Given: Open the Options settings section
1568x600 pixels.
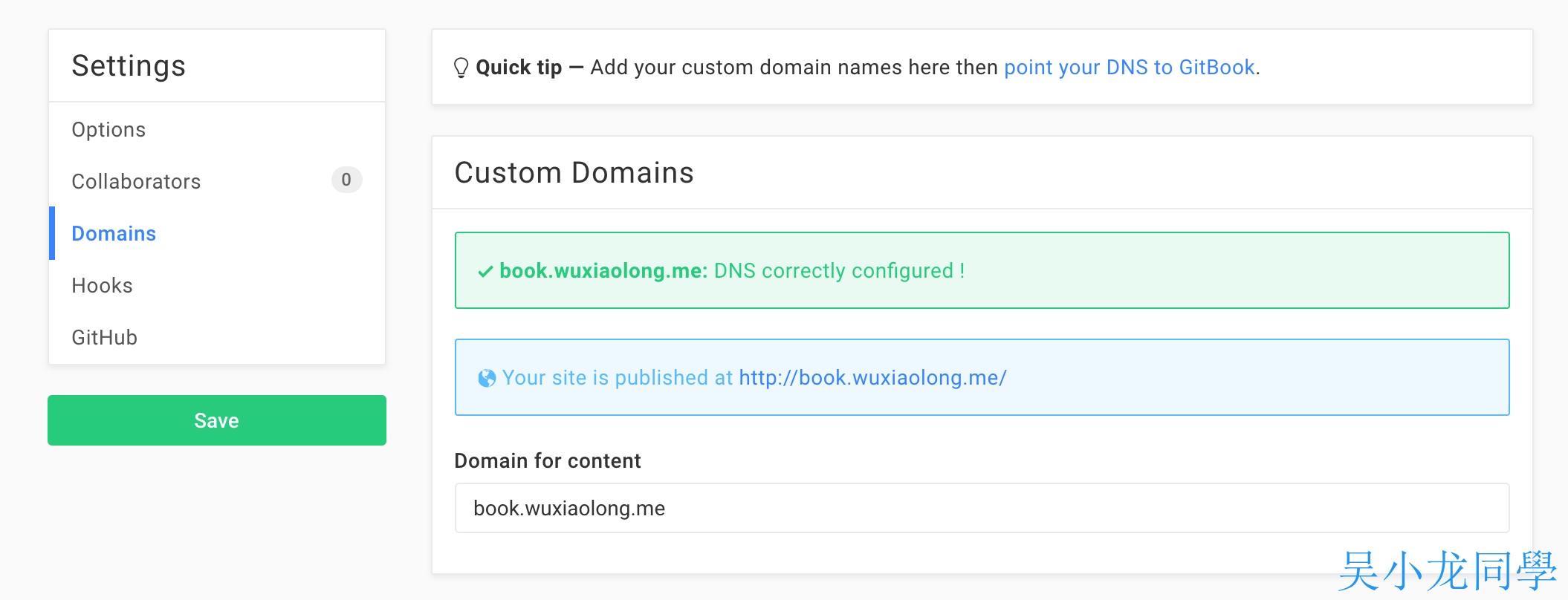Looking at the screenshot, I should point(108,130).
